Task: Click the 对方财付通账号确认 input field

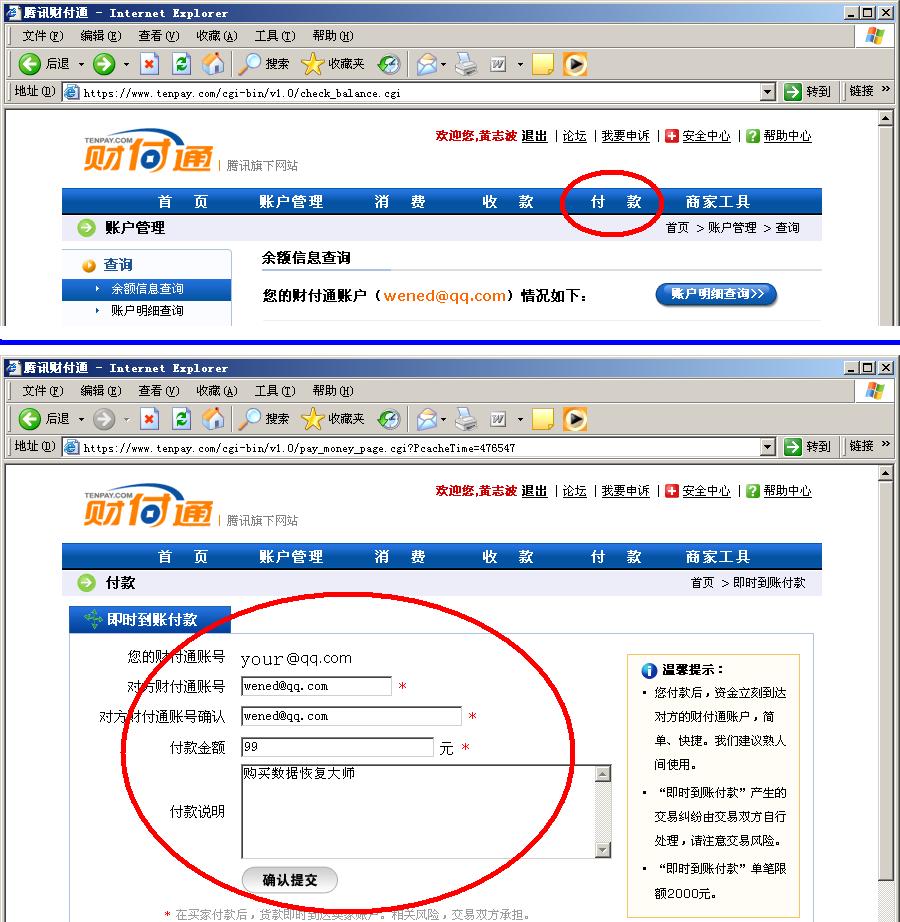Action: click(x=351, y=716)
